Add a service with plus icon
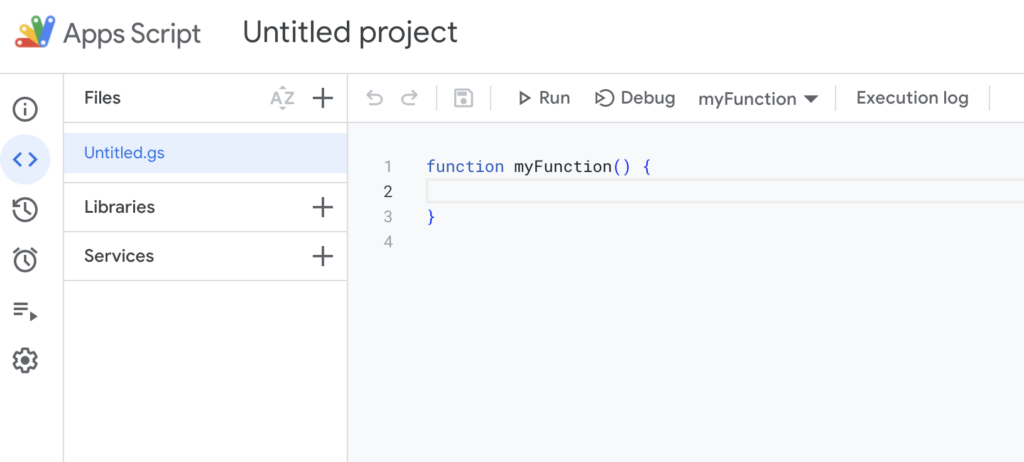The image size is (1024, 462). pos(323,256)
